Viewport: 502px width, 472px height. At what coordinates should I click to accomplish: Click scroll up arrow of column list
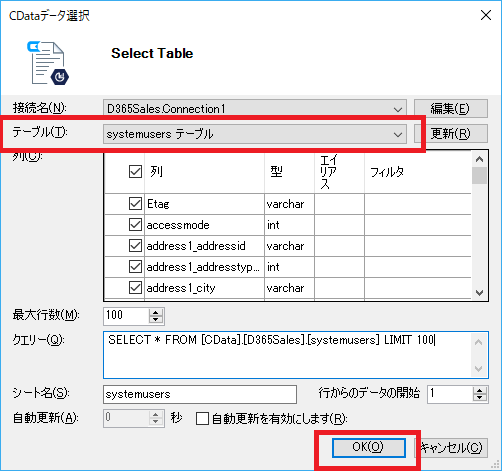coord(479,159)
